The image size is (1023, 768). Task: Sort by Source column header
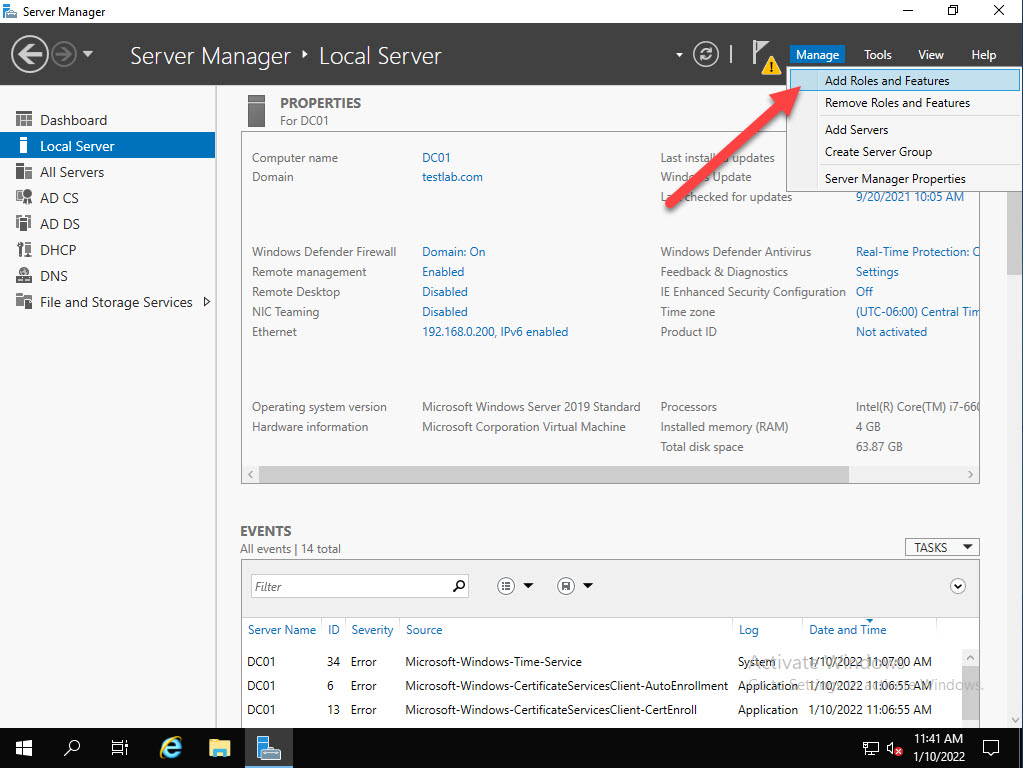point(424,630)
